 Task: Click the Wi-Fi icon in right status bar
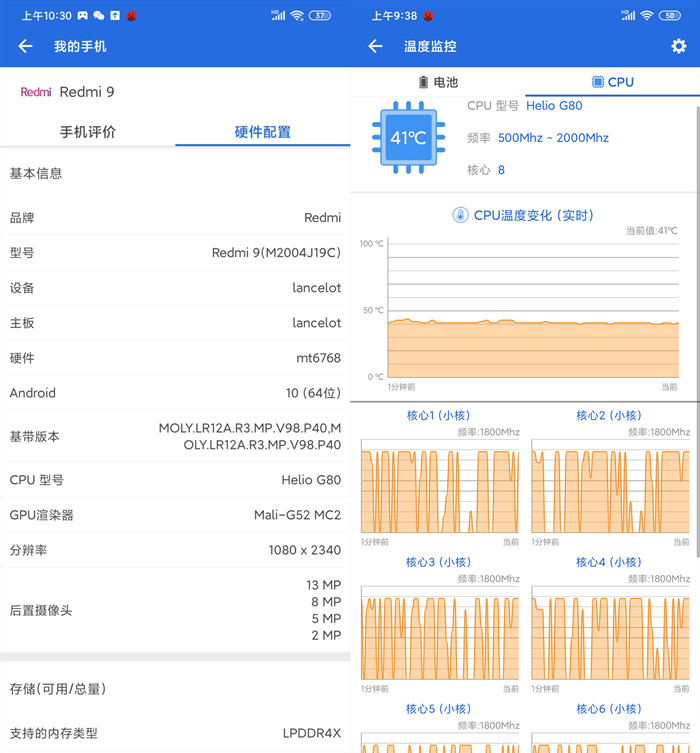pos(647,15)
